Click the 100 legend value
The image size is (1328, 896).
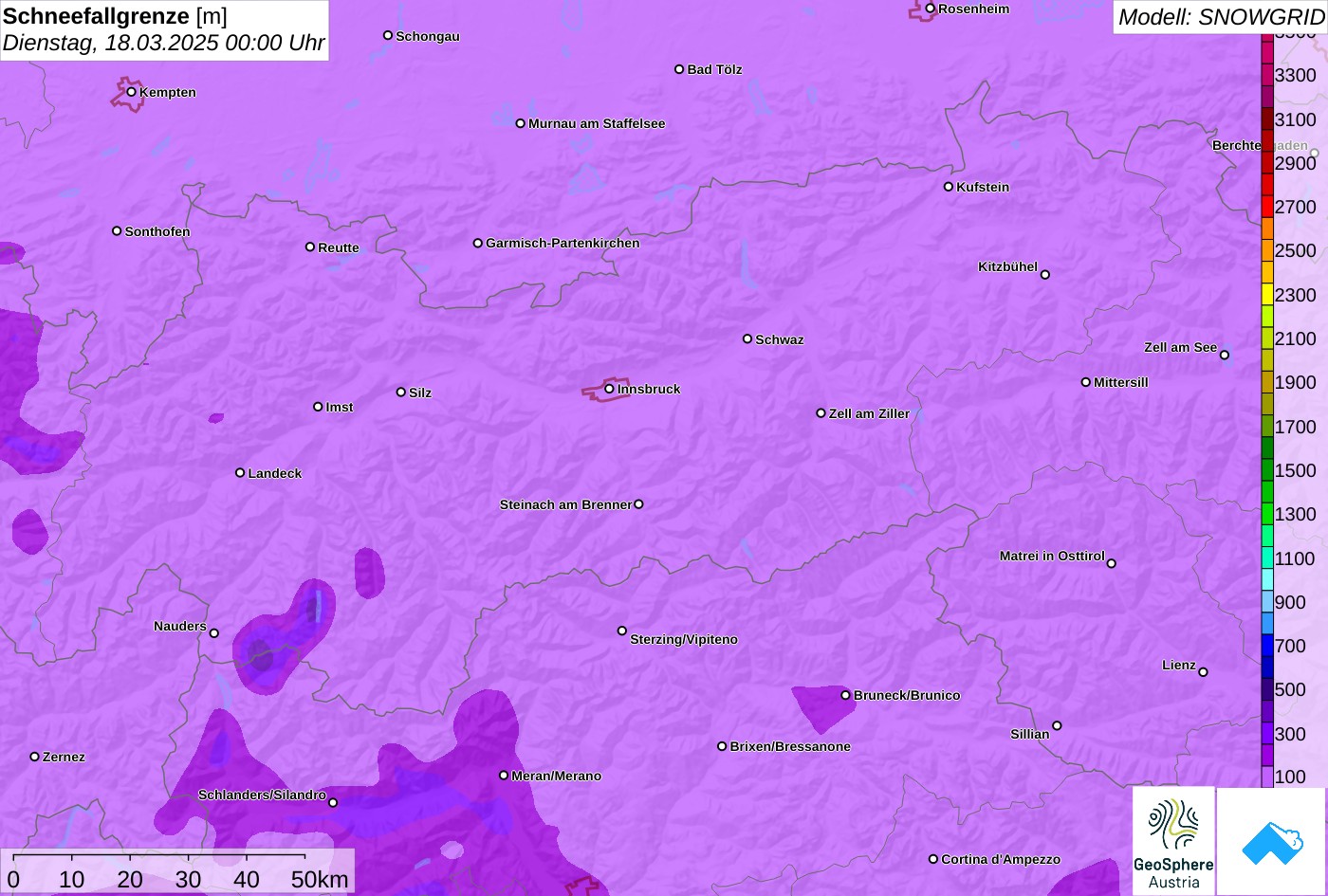(x=1290, y=777)
